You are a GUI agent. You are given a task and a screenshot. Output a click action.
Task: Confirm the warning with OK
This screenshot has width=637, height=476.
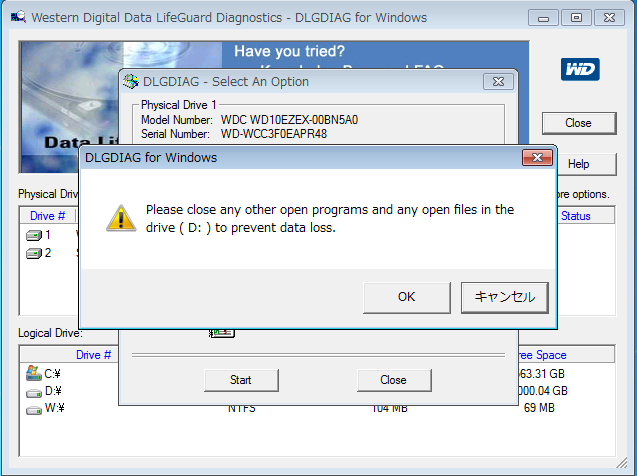407,297
